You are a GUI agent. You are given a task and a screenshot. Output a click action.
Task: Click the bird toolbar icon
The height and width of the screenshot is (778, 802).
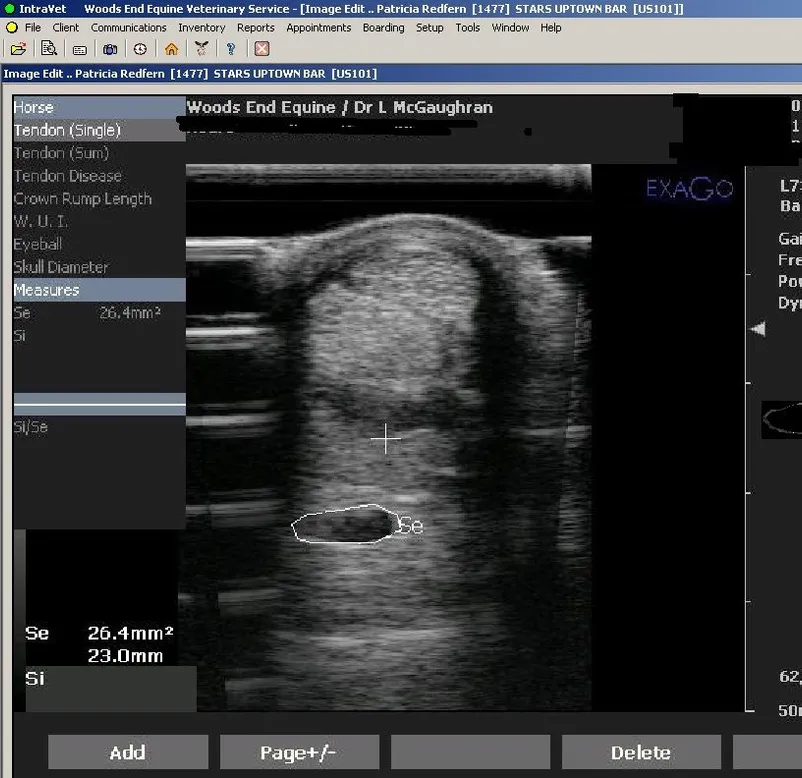coord(201,48)
